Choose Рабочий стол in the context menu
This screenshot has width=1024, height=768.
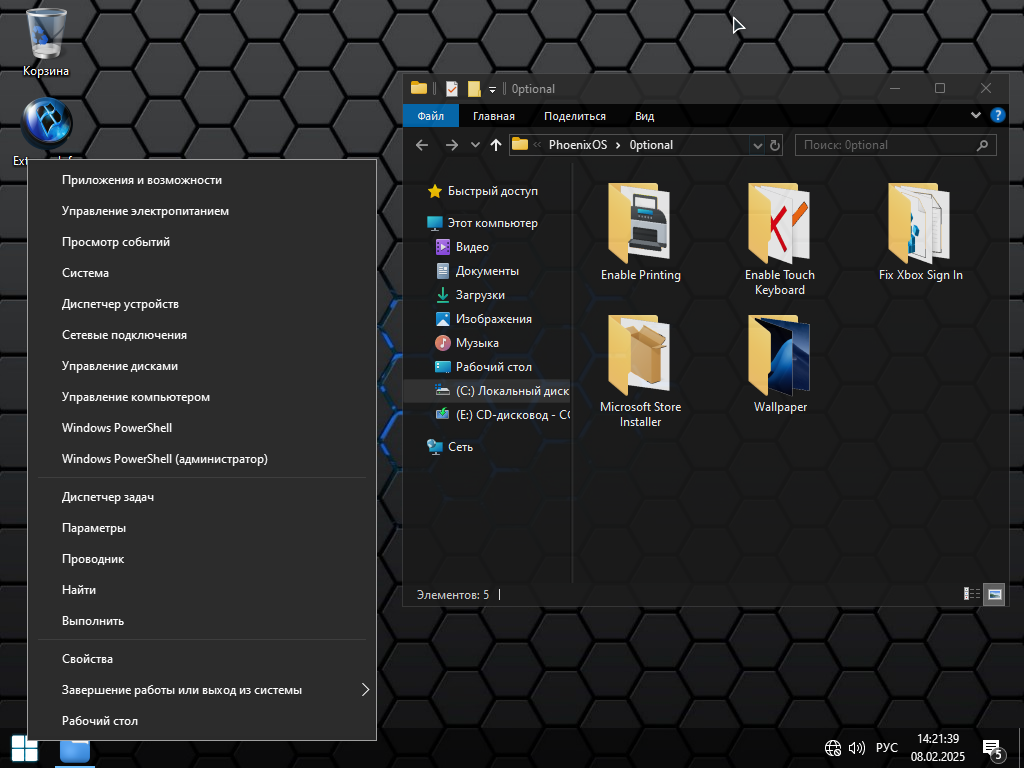(202, 721)
